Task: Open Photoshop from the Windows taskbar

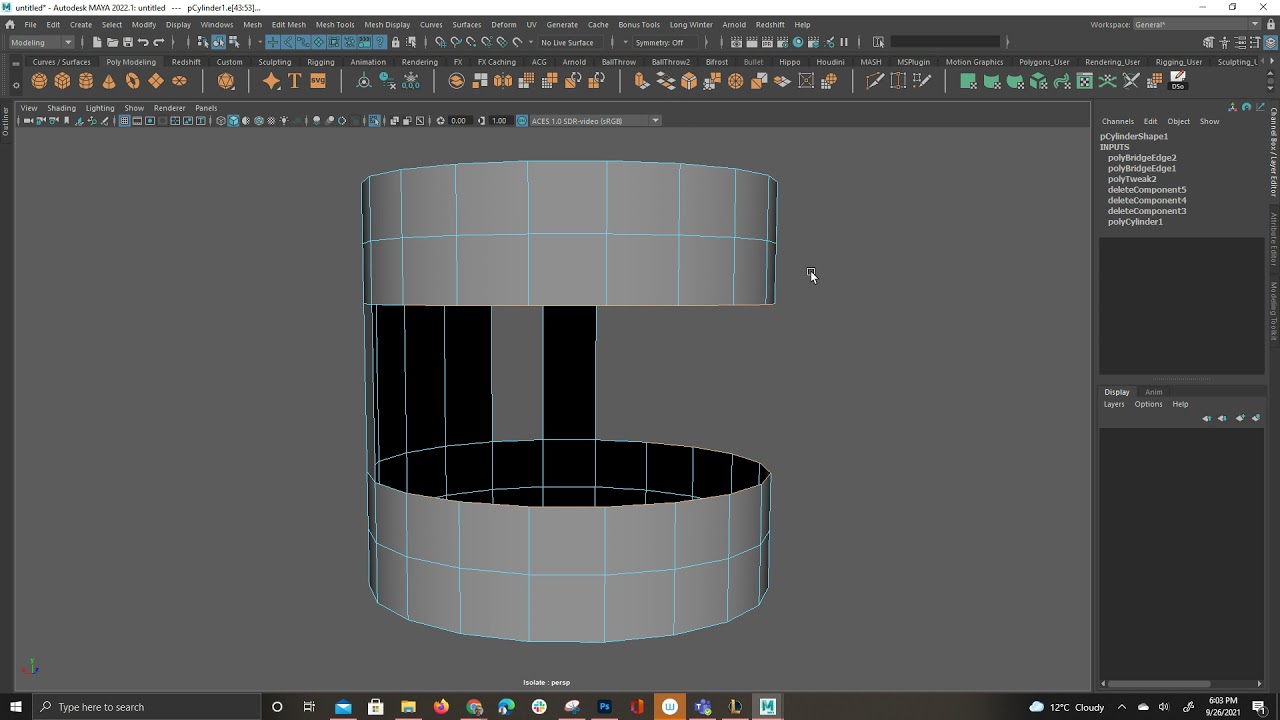Action: click(604, 707)
